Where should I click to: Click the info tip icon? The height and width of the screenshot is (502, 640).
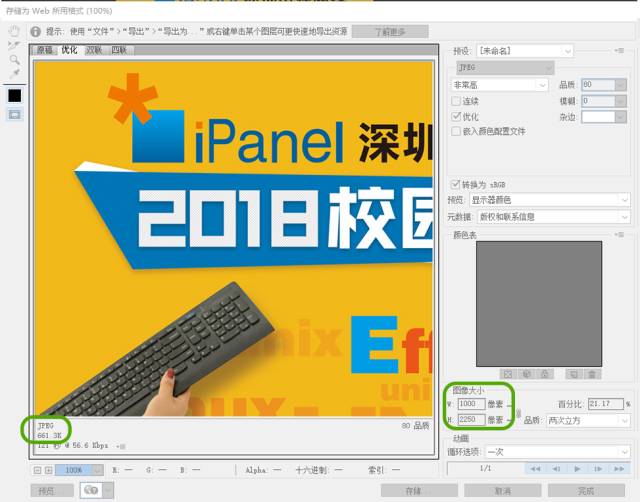coord(36,31)
